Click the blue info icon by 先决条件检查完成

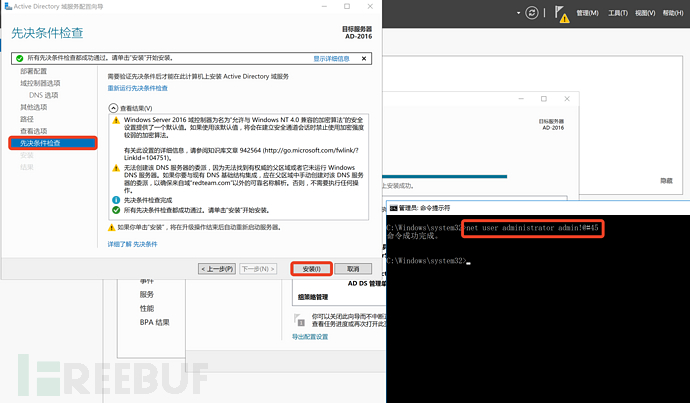point(116,200)
